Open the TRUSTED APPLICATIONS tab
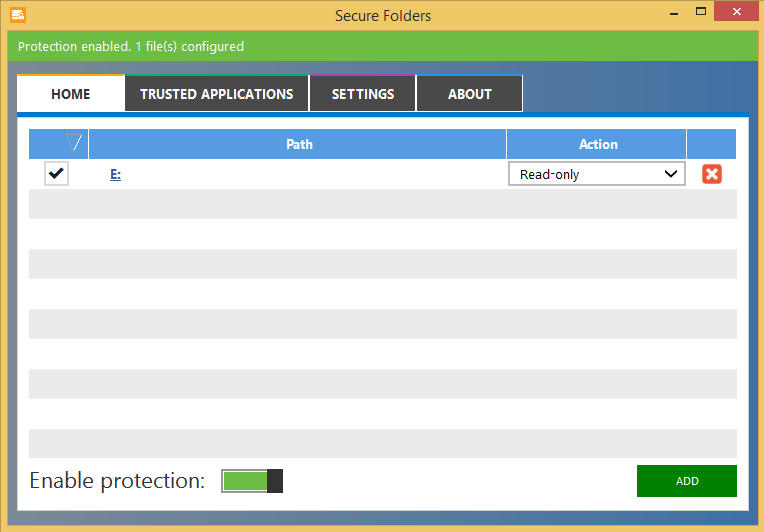Image resolution: width=764 pixels, height=532 pixels. [217, 94]
